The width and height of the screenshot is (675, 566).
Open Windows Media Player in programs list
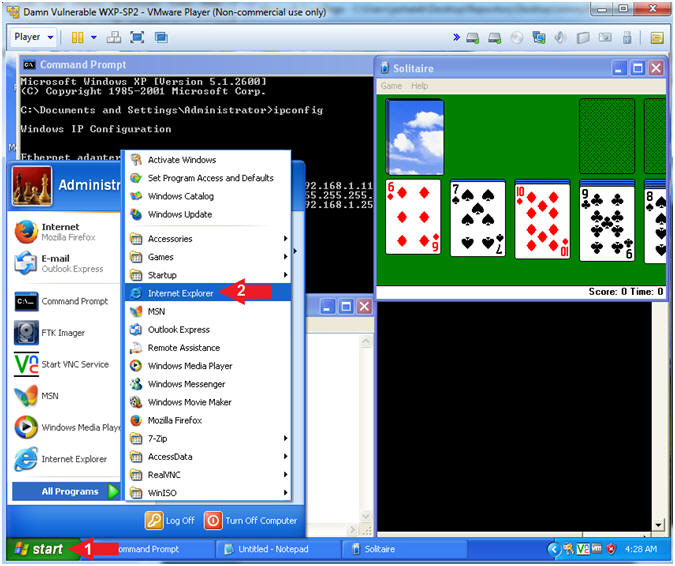click(208, 365)
